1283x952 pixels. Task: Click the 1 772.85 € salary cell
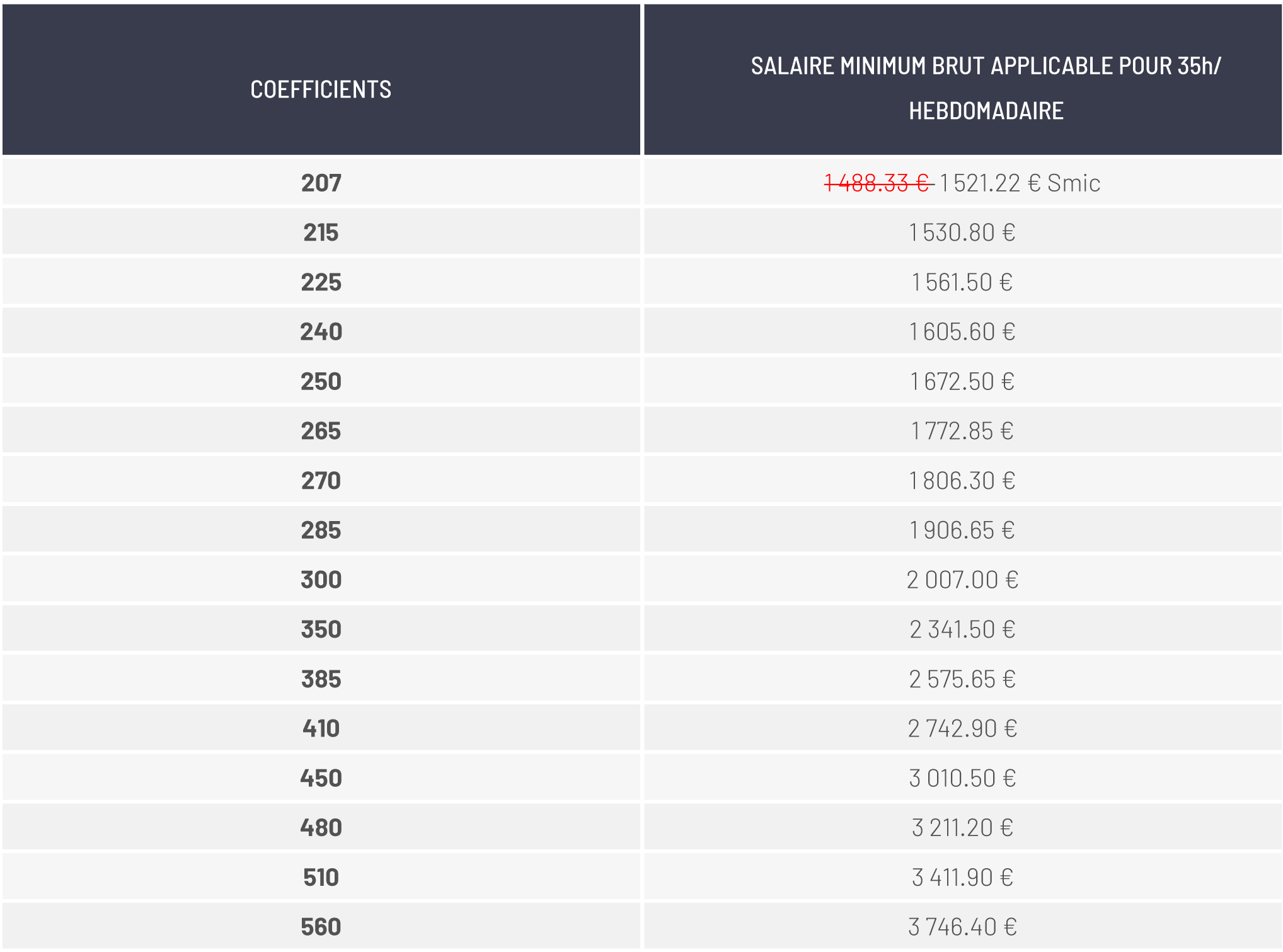(963, 430)
